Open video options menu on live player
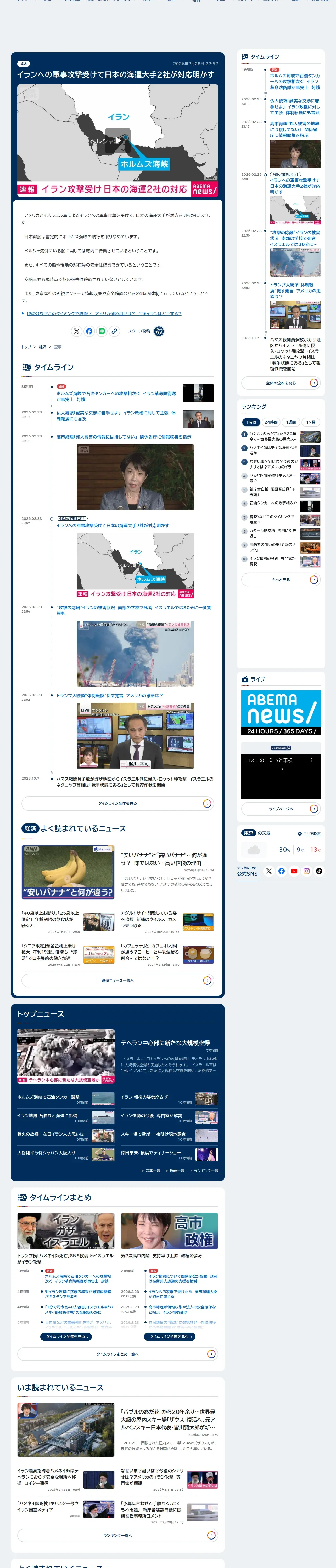Viewport: 336px width, 1568px height. point(311,760)
